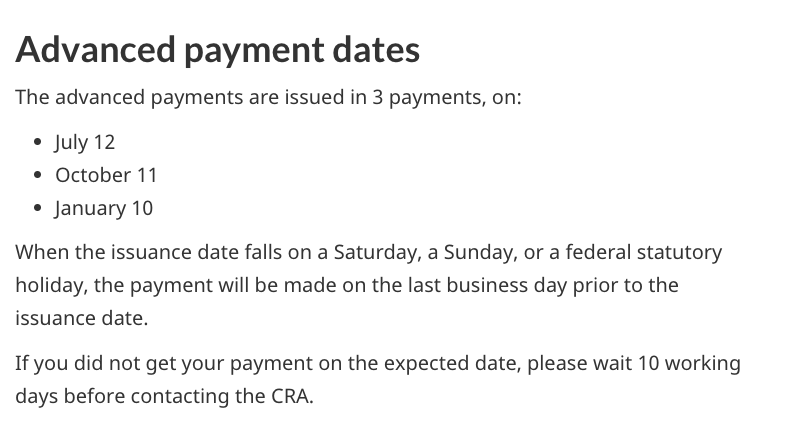Click the words issuance date. ending the paragraph
794x422 pixels.
click(81, 318)
